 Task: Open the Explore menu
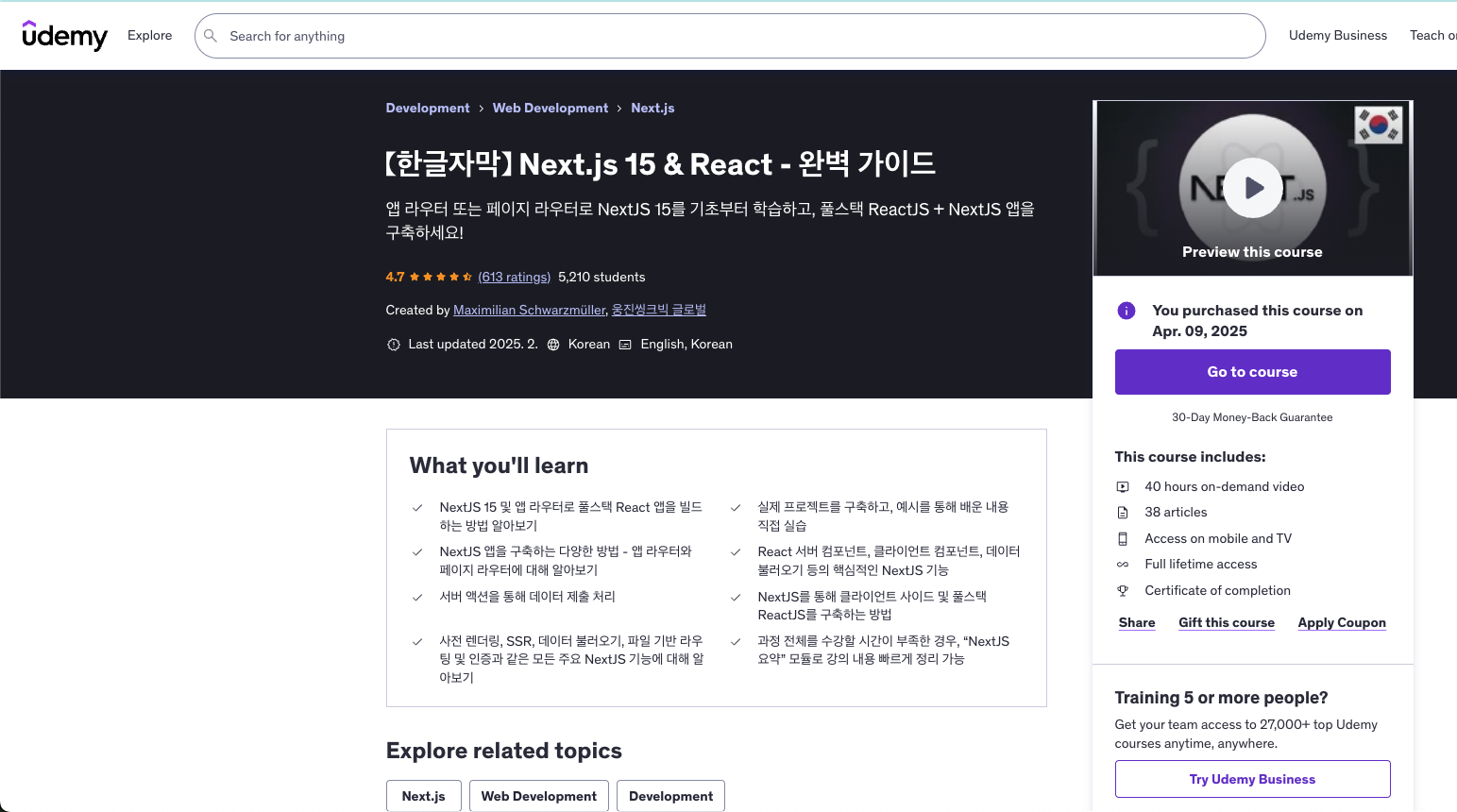(149, 35)
